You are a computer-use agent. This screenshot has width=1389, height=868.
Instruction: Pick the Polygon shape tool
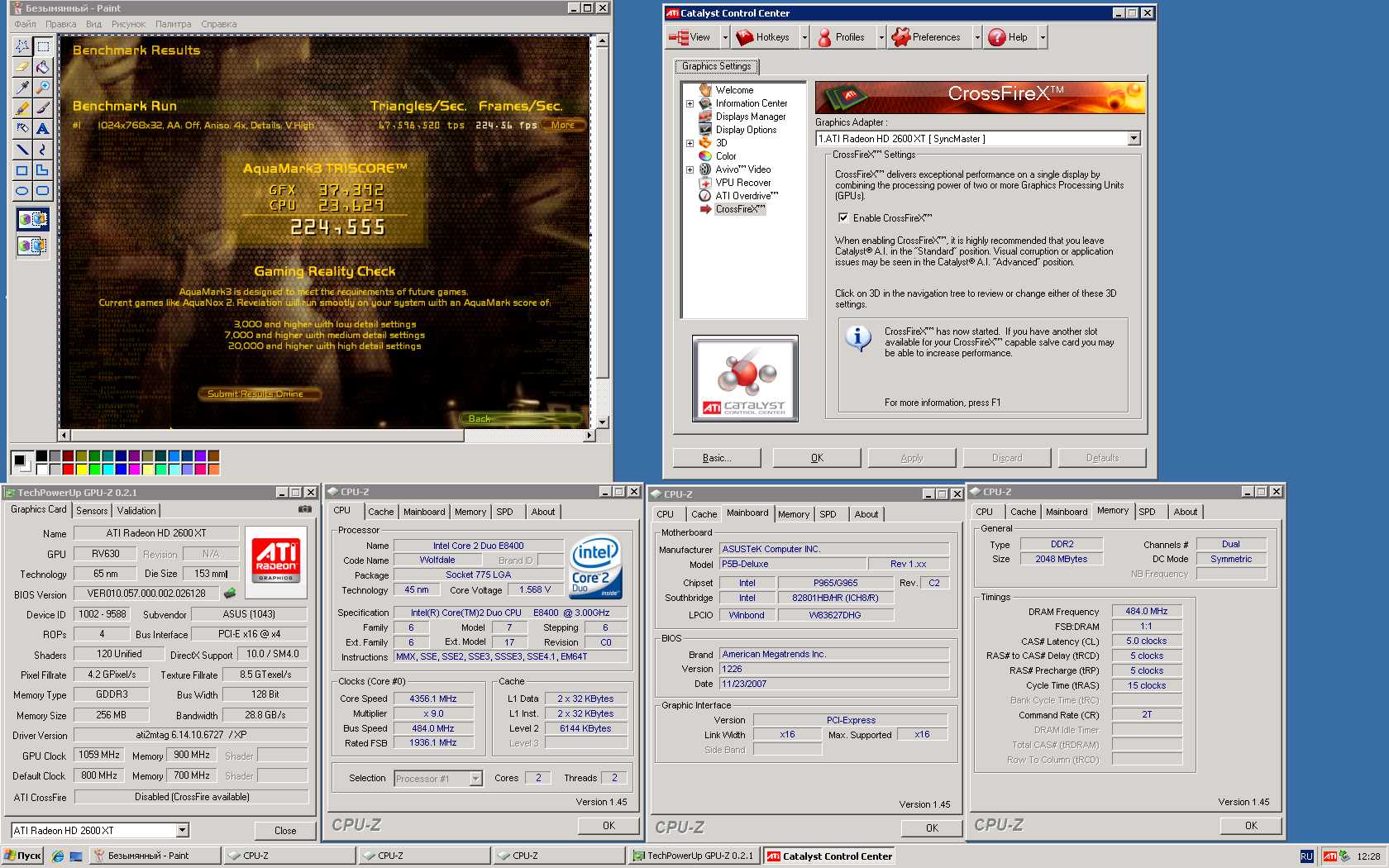click(x=43, y=170)
